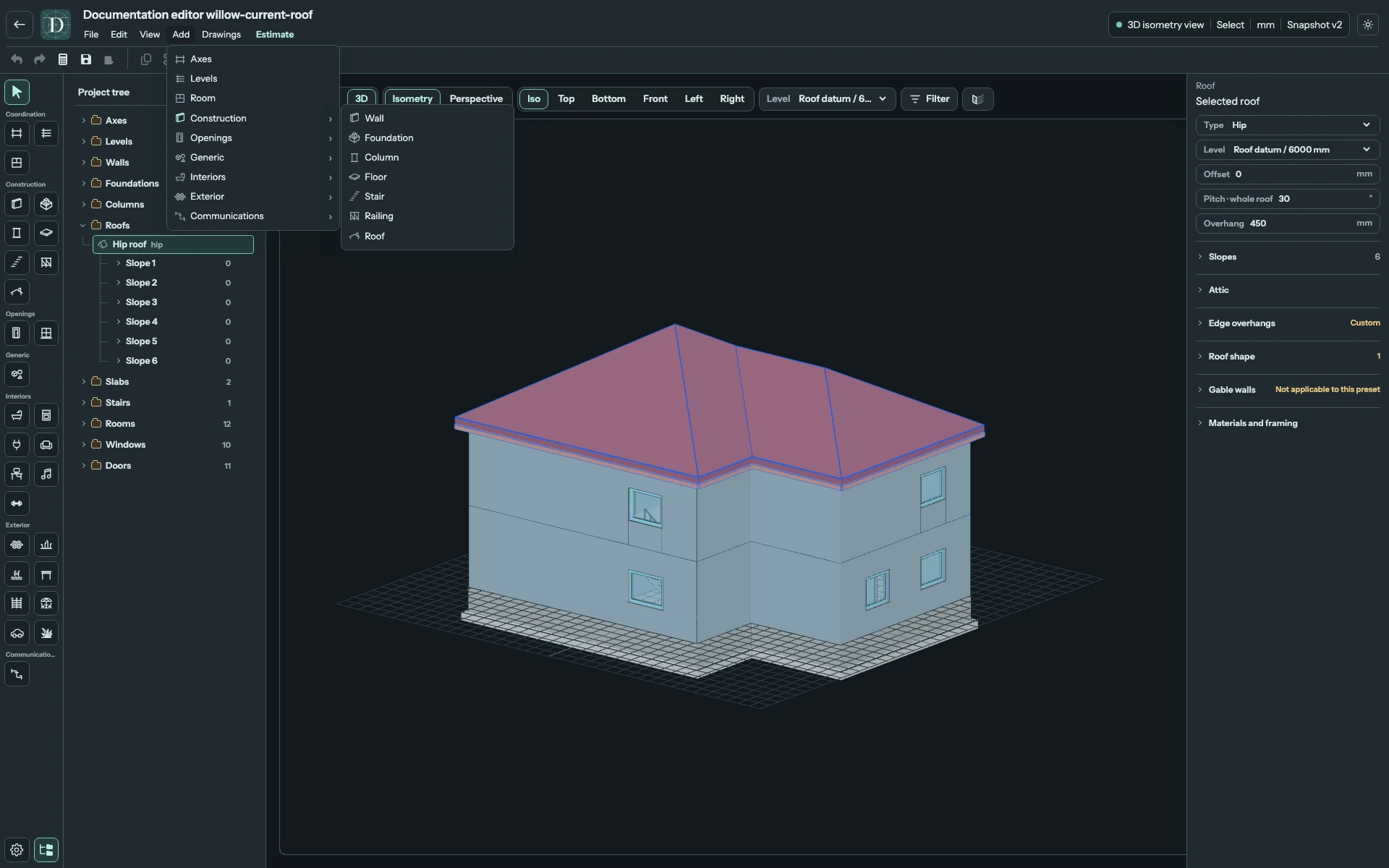Image resolution: width=1389 pixels, height=868 pixels.
Task: Click the light theme sun icon
Action: [x=1367, y=25]
